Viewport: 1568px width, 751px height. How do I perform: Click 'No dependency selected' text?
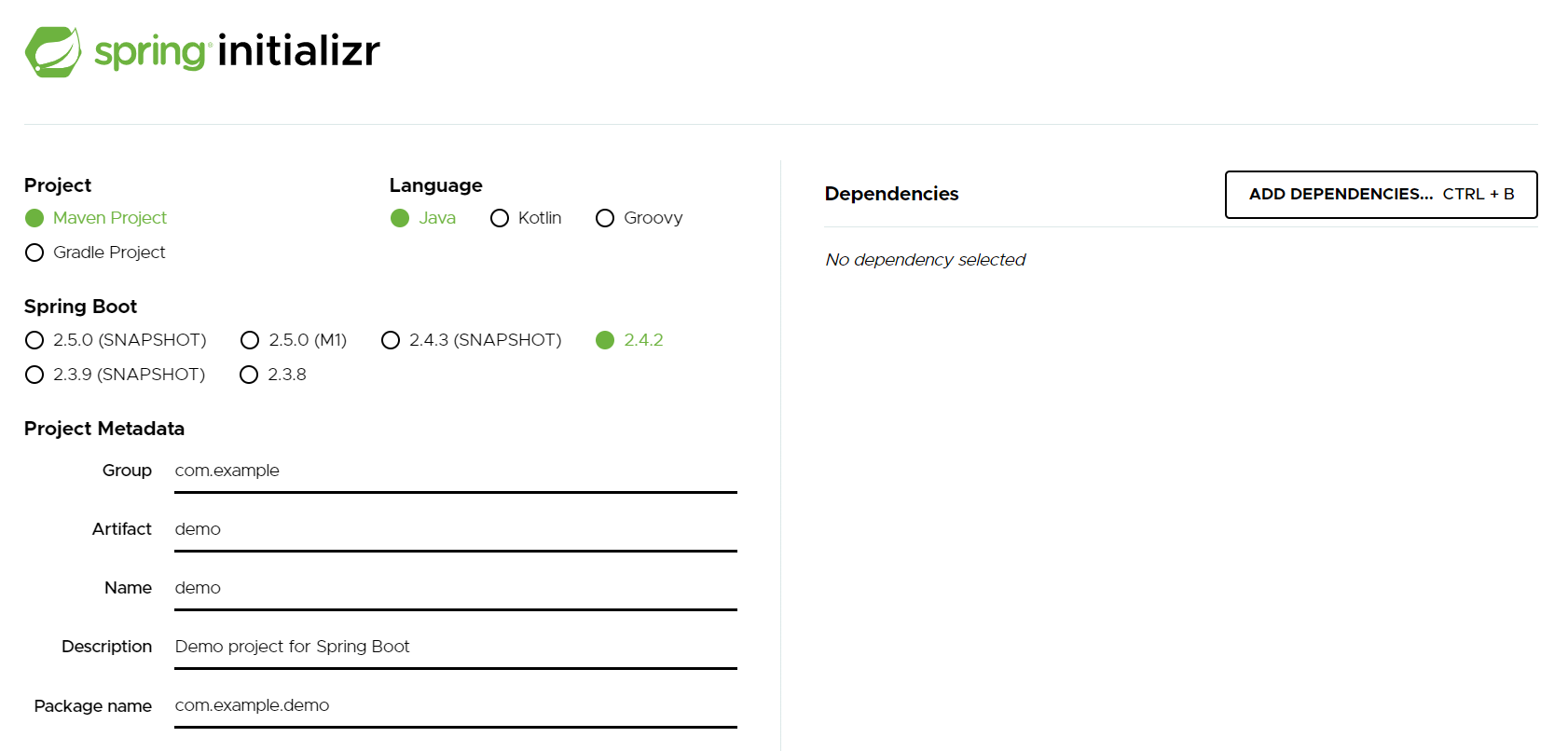coord(925,260)
